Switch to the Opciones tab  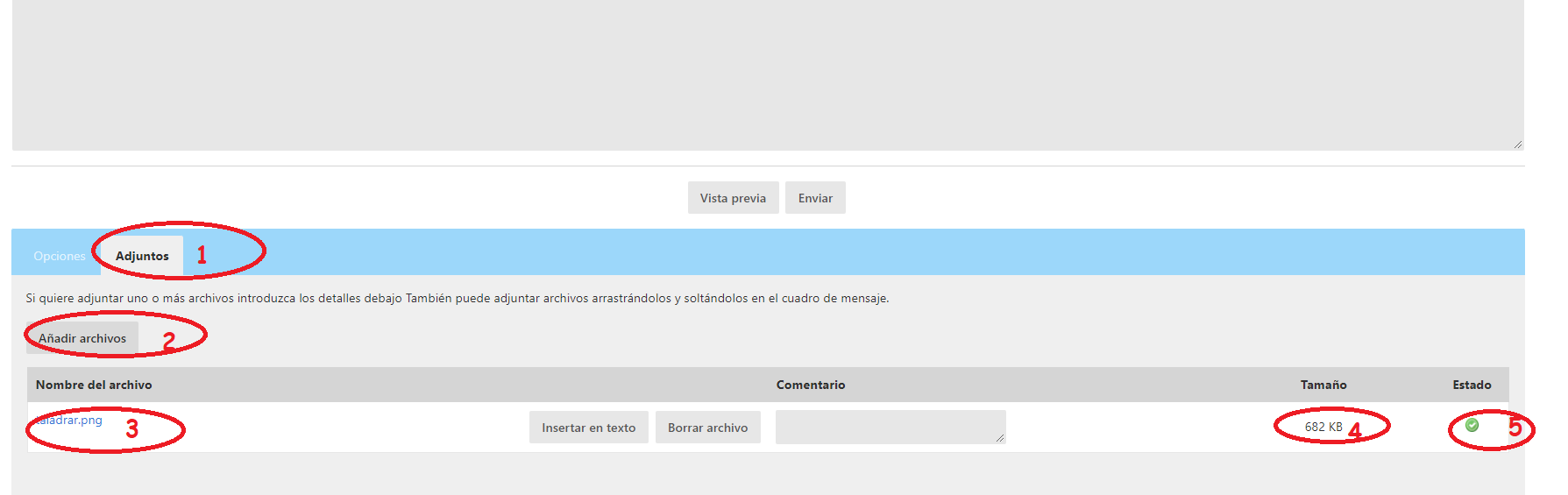pyautogui.click(x=59, y=256)
